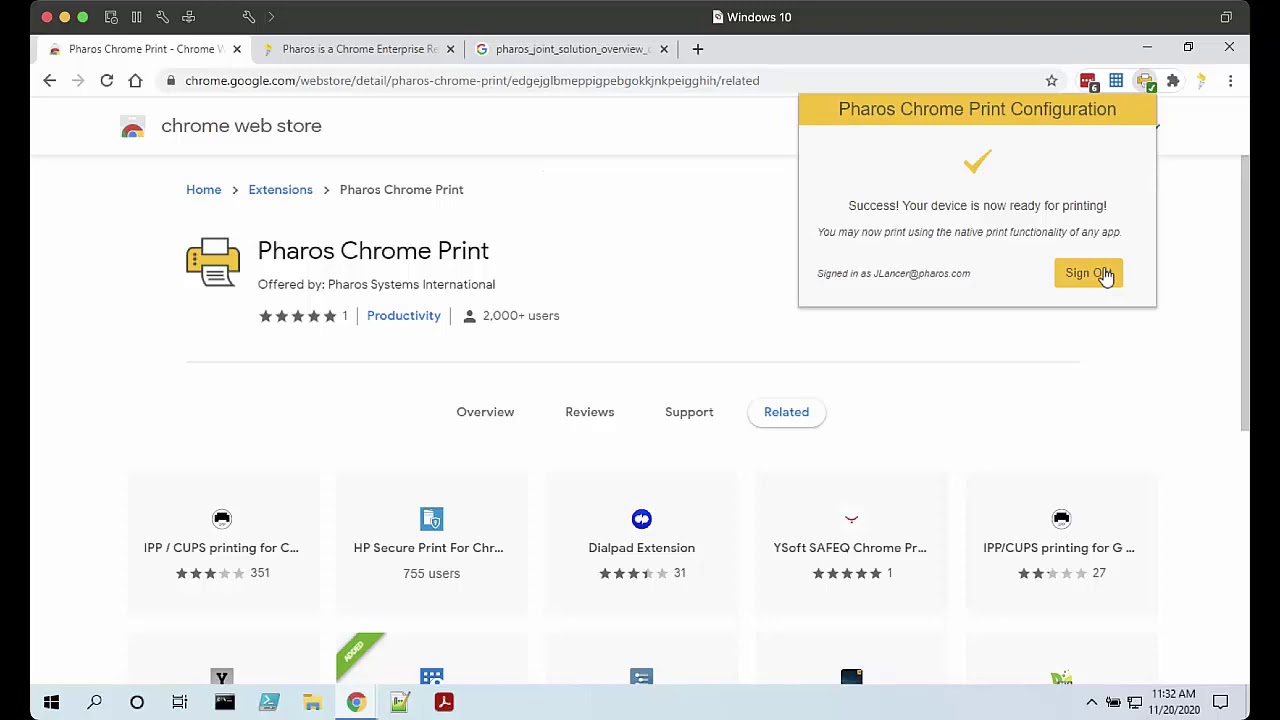
Task: Open the browser Home icon
Action: point(135,80)
